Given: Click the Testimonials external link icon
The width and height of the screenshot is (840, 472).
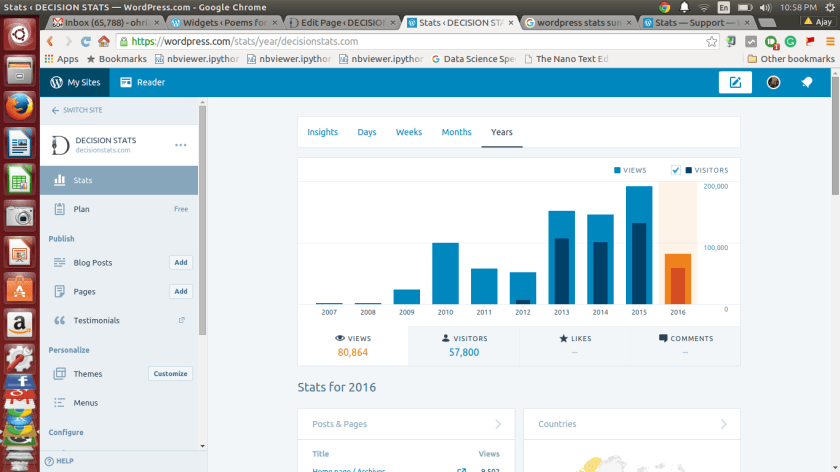Looking at the screenshot, I should (x=182, y=320).
